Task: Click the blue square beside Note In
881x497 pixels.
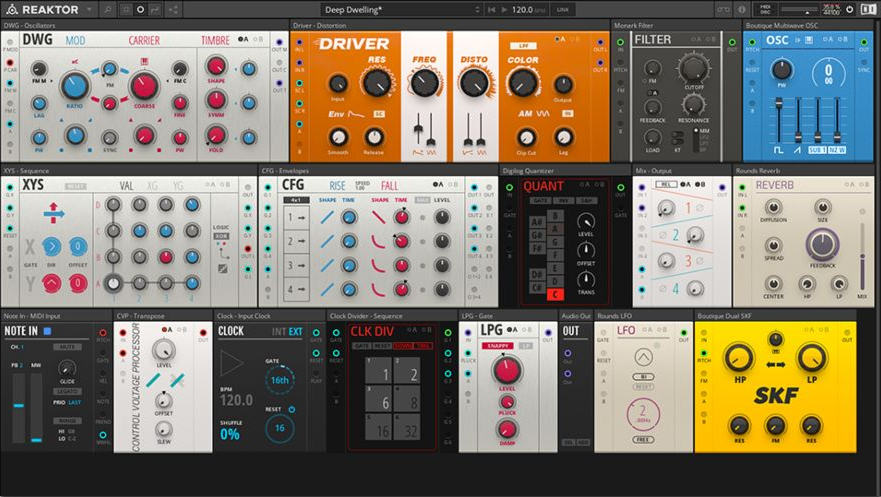Action: point(47,331)
